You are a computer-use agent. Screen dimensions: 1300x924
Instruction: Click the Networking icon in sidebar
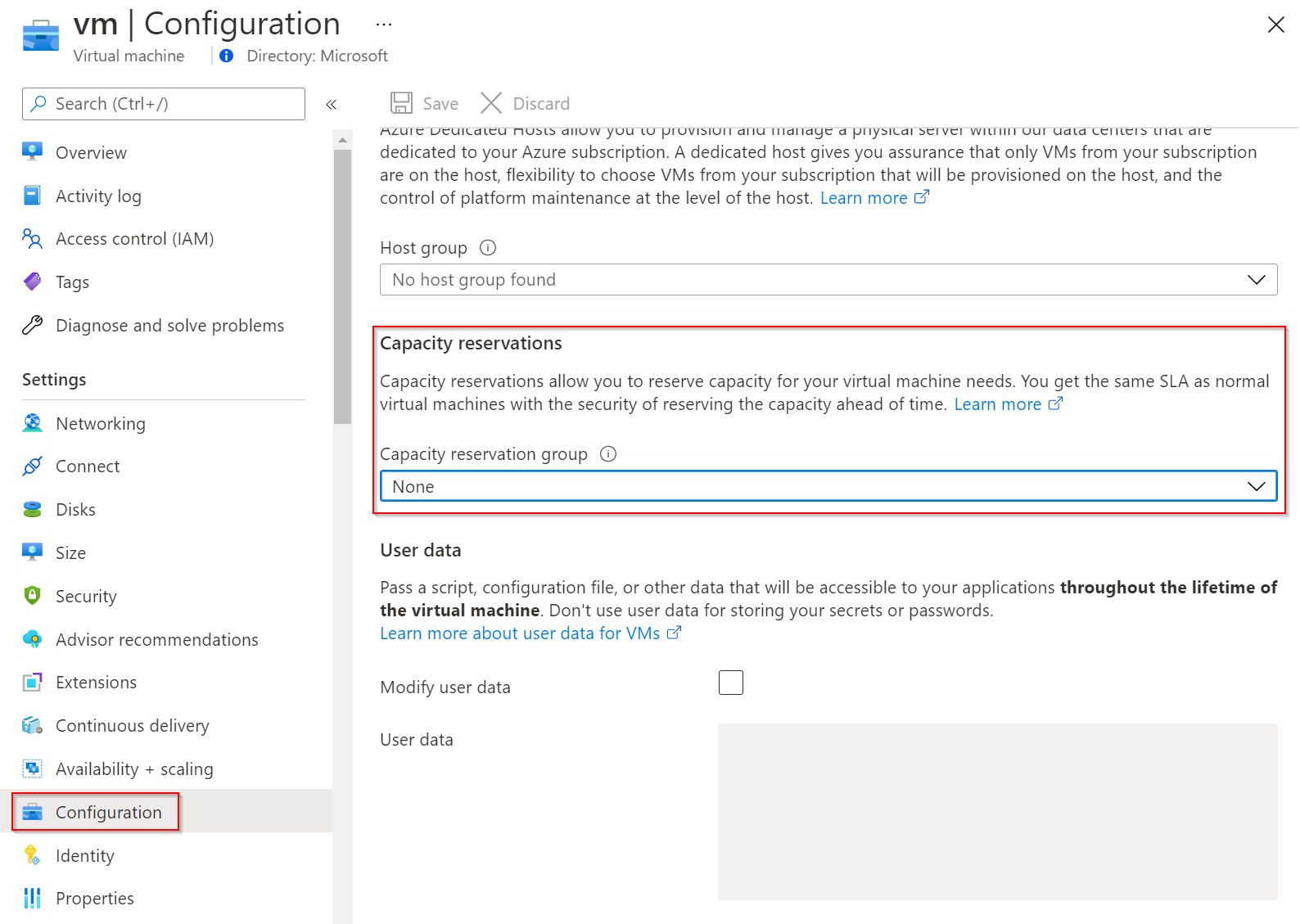(x=33, y=423)
